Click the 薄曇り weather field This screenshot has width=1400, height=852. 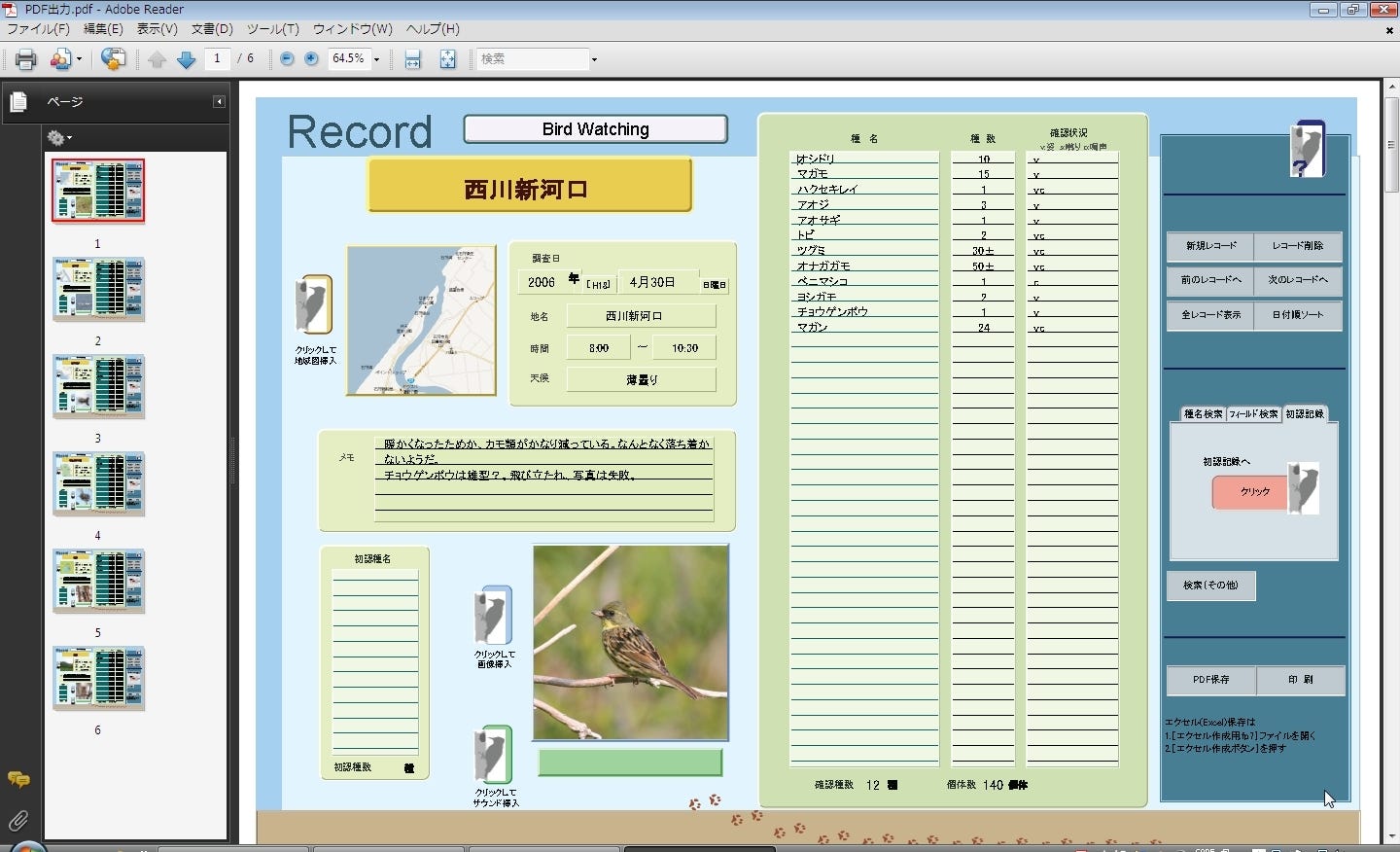pos(642,379)
